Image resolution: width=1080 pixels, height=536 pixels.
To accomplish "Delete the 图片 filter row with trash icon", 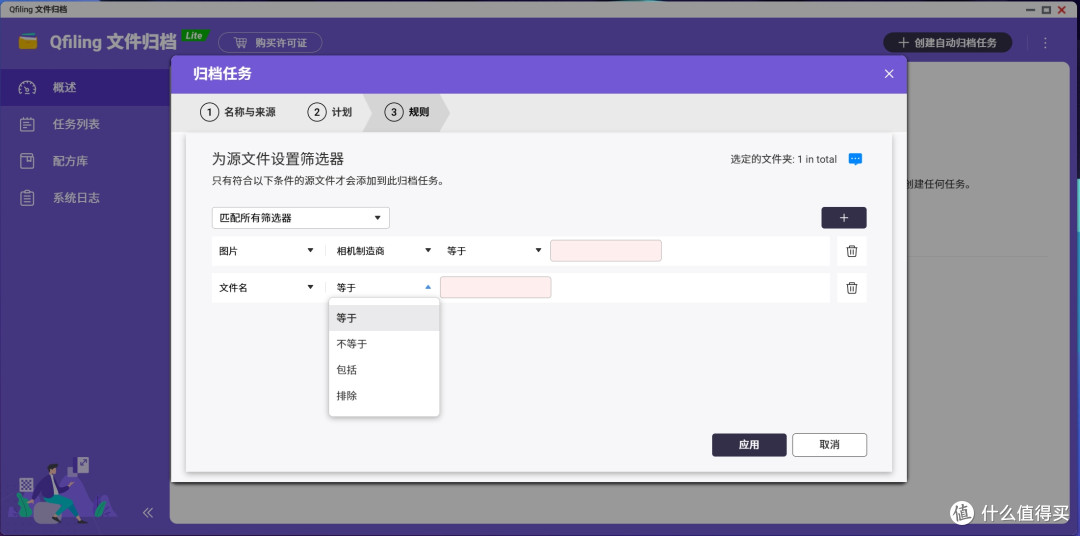I will [851, 251].
